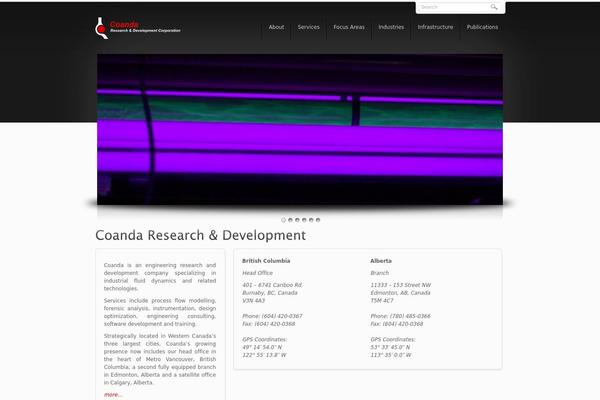Click the Coanda Research & Development heading

[201, 235]
